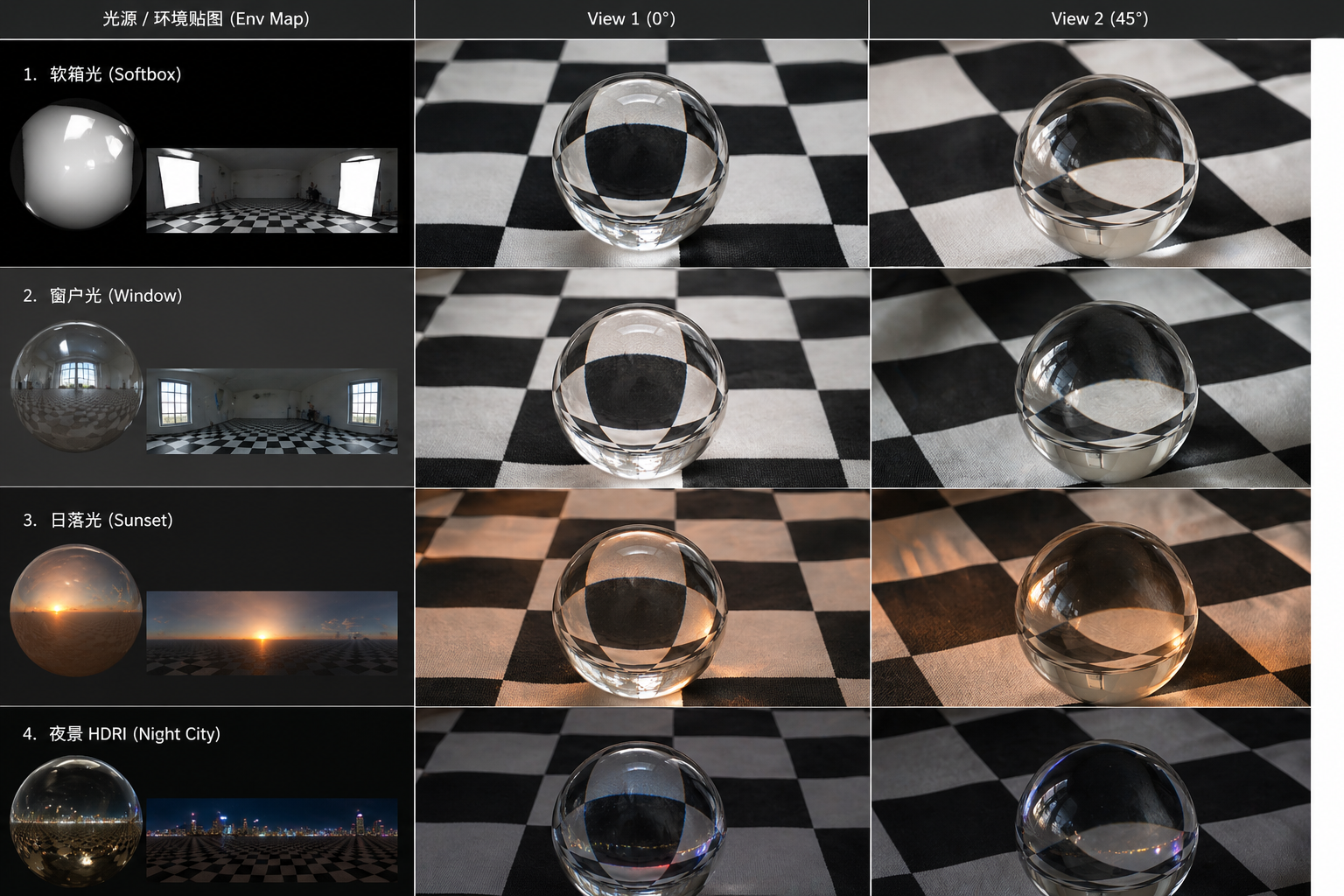Viewport: 1344px width, 896px height.
Task: Click the Env Map header label
Action: (206, 18)
